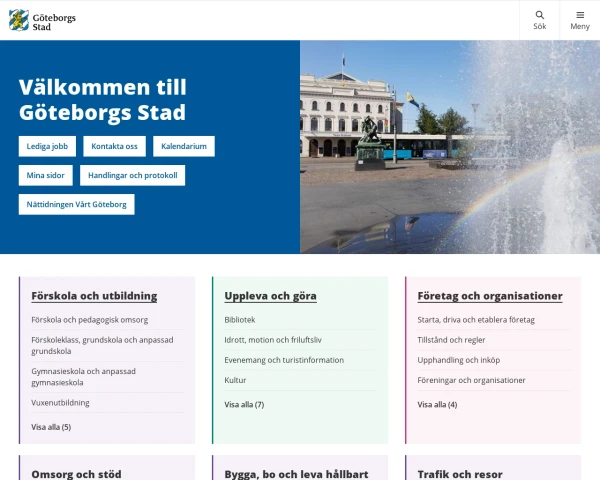This screenshot has height=480, width=600.
Task: Select Förskola och pedagogisk omsorg link
Action: tap(90, 320)
